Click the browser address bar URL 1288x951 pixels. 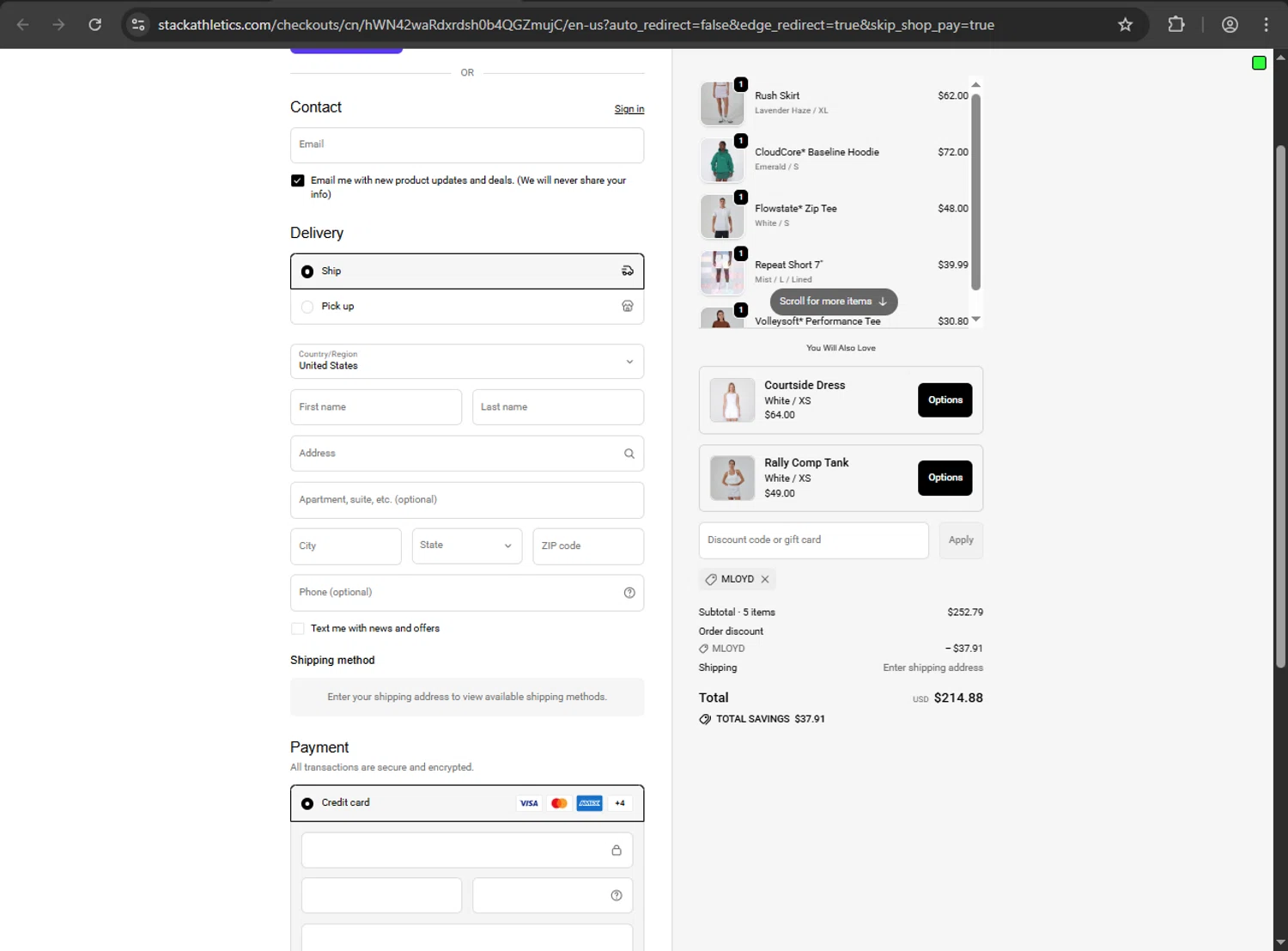coord(576,25)
